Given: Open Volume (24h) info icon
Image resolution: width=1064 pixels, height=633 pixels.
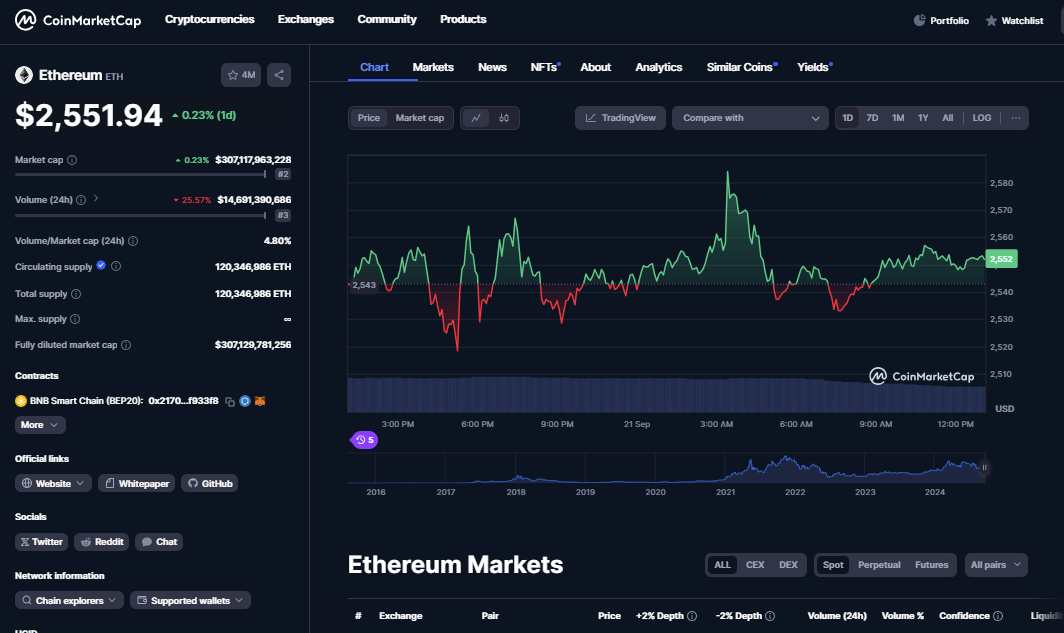Looking at the screenshot, I should tap(81, 200).
